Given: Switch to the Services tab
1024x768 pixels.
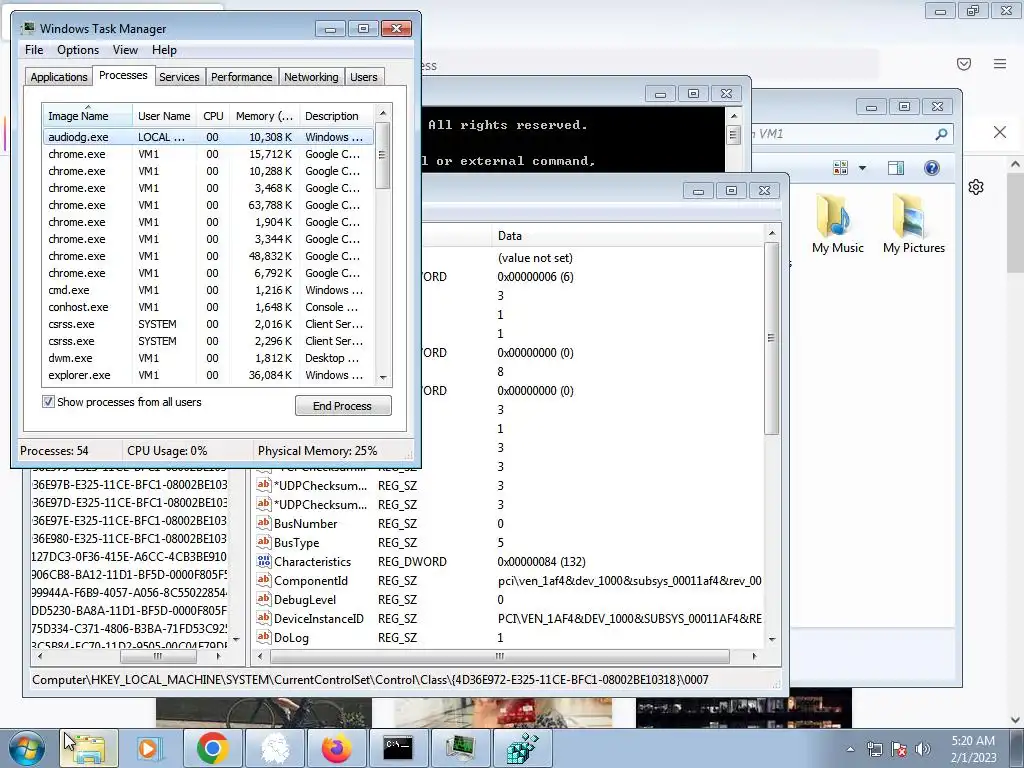Looking at the screenshot, I should 179,77.
